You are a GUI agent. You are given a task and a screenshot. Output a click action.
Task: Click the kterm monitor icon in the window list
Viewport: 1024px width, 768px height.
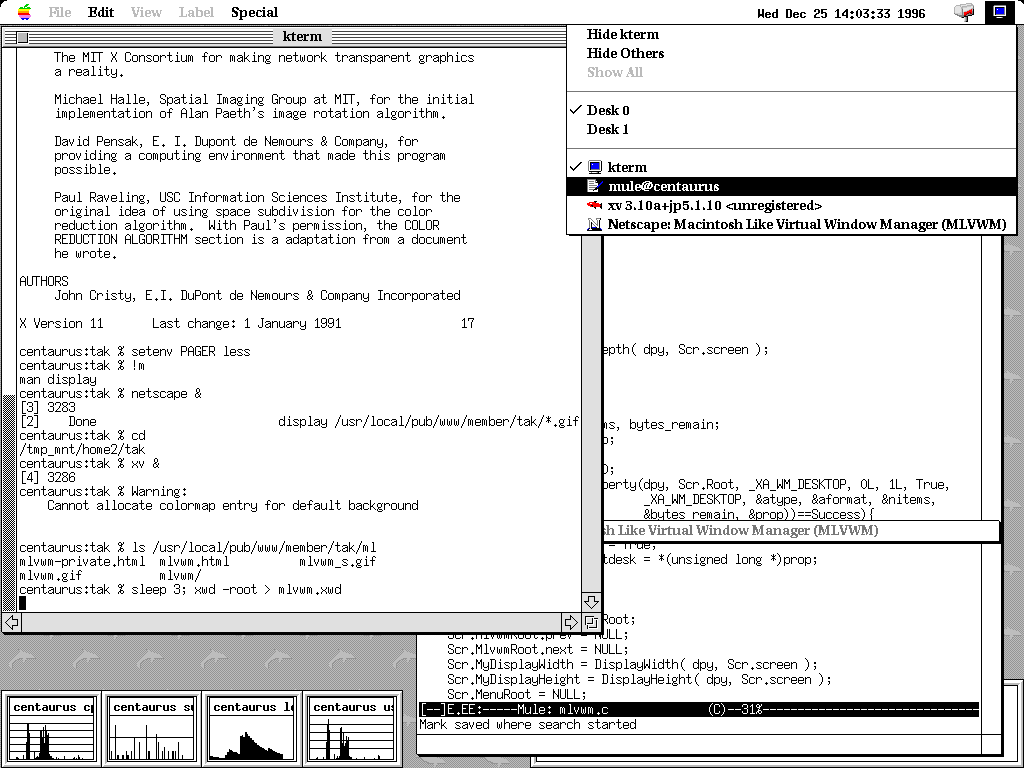pyautogui.click(x=594, y=167)
